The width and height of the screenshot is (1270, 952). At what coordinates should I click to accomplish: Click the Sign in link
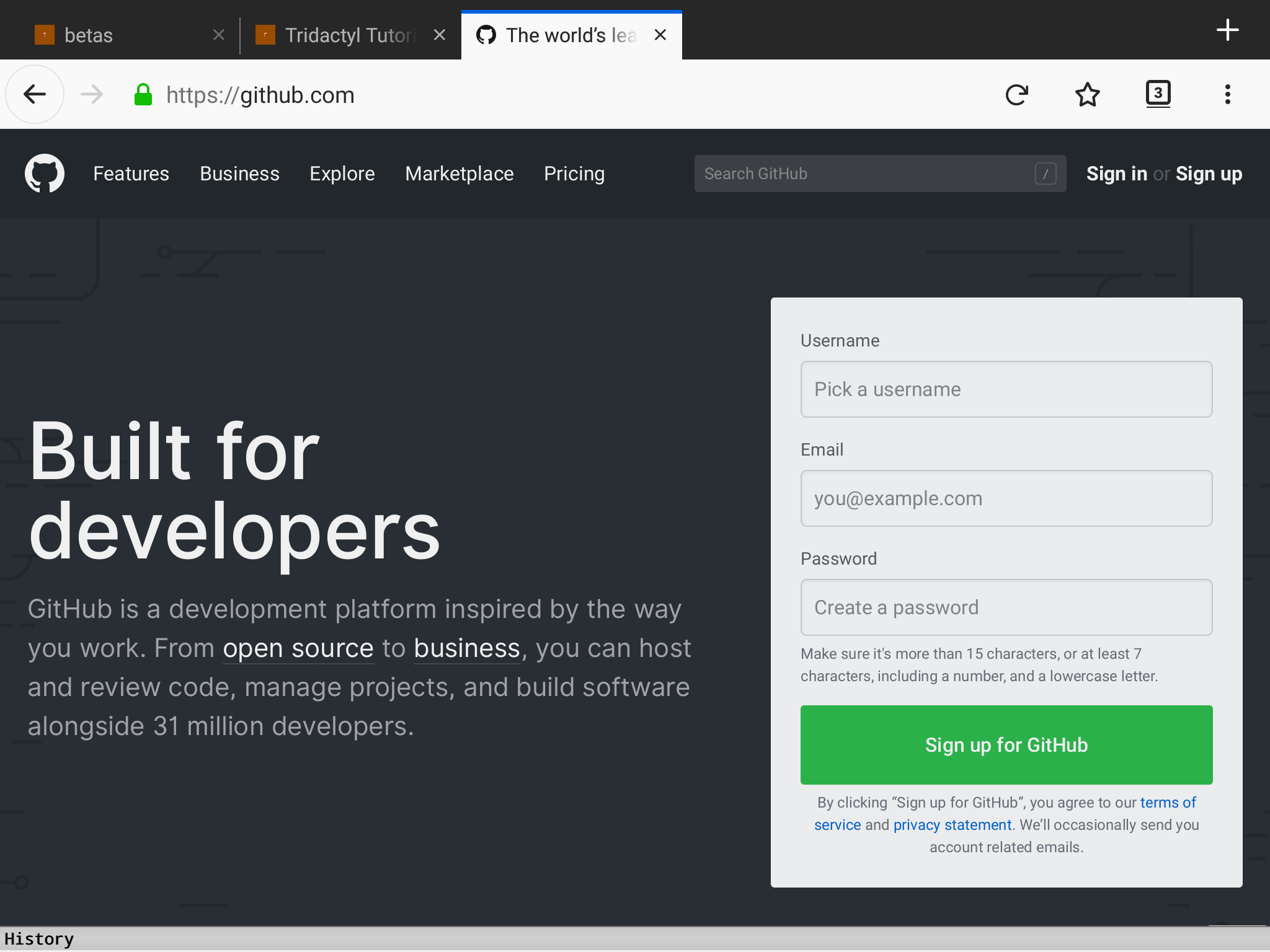[1117, 174]
